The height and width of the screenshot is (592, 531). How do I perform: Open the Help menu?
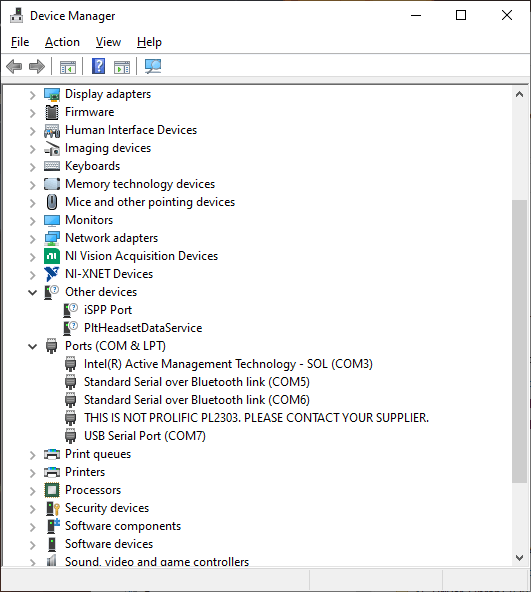149,42
